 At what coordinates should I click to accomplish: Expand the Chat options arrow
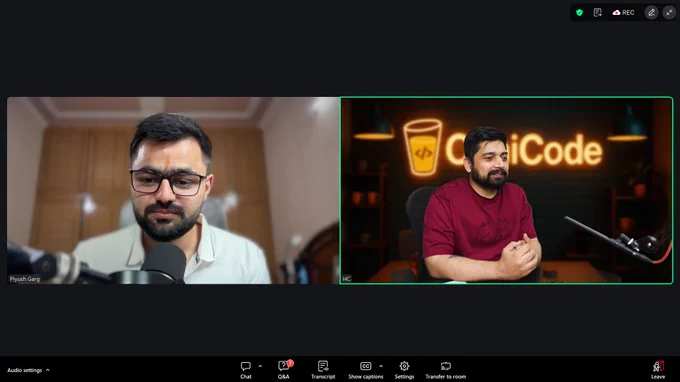click(260, 366)
